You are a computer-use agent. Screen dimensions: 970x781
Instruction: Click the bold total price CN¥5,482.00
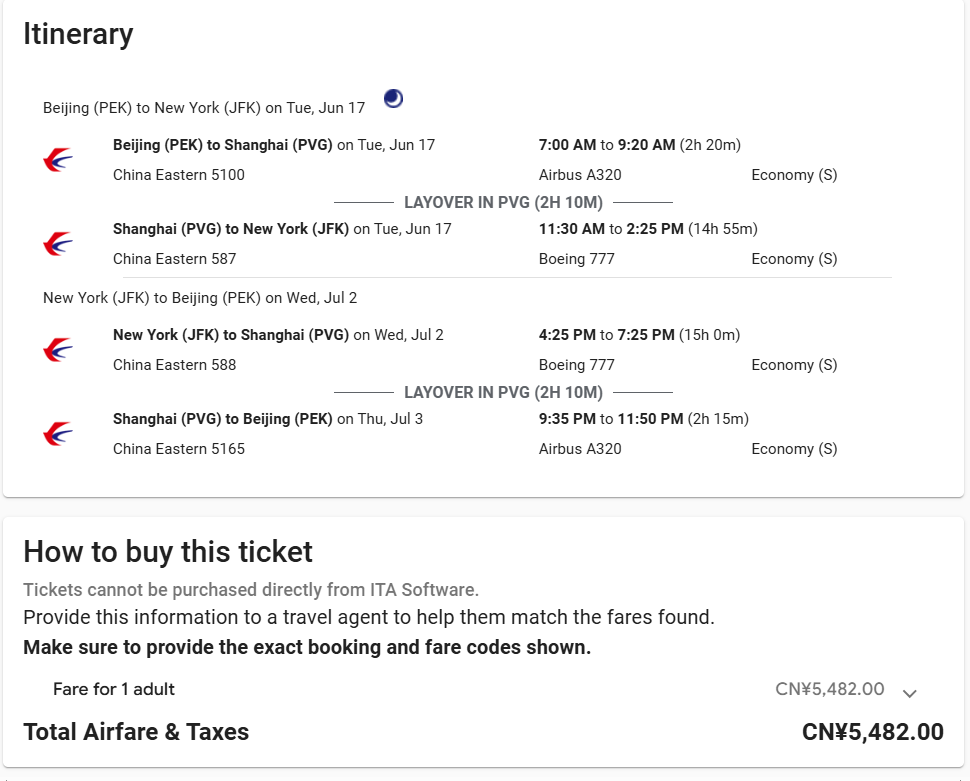[872, 732]
